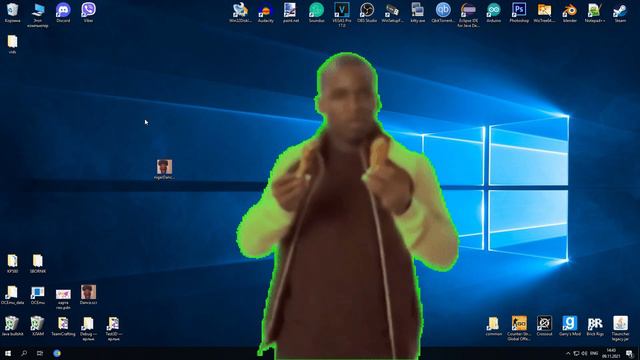
Task: Launch the OBS Studio desktop shortcut
Action: click(367, 13)
